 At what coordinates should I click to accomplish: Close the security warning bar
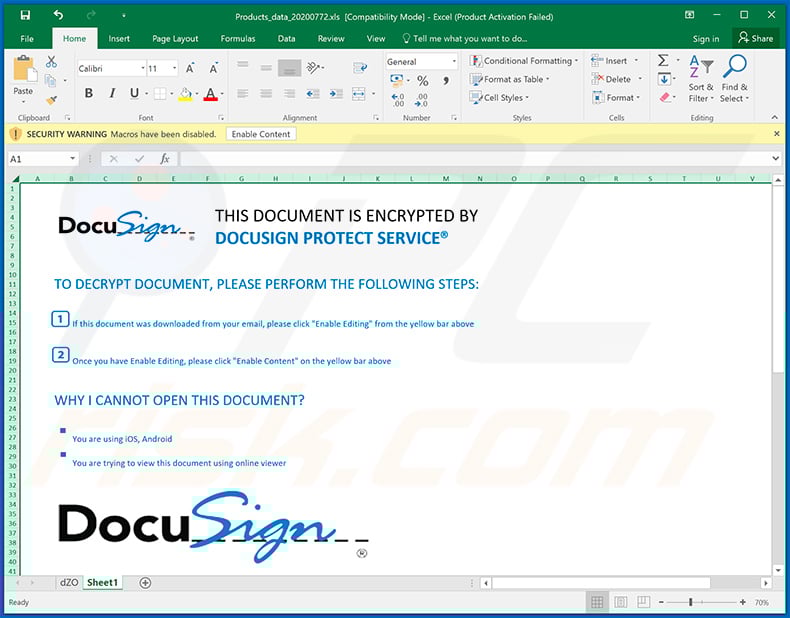coord(776,134)
